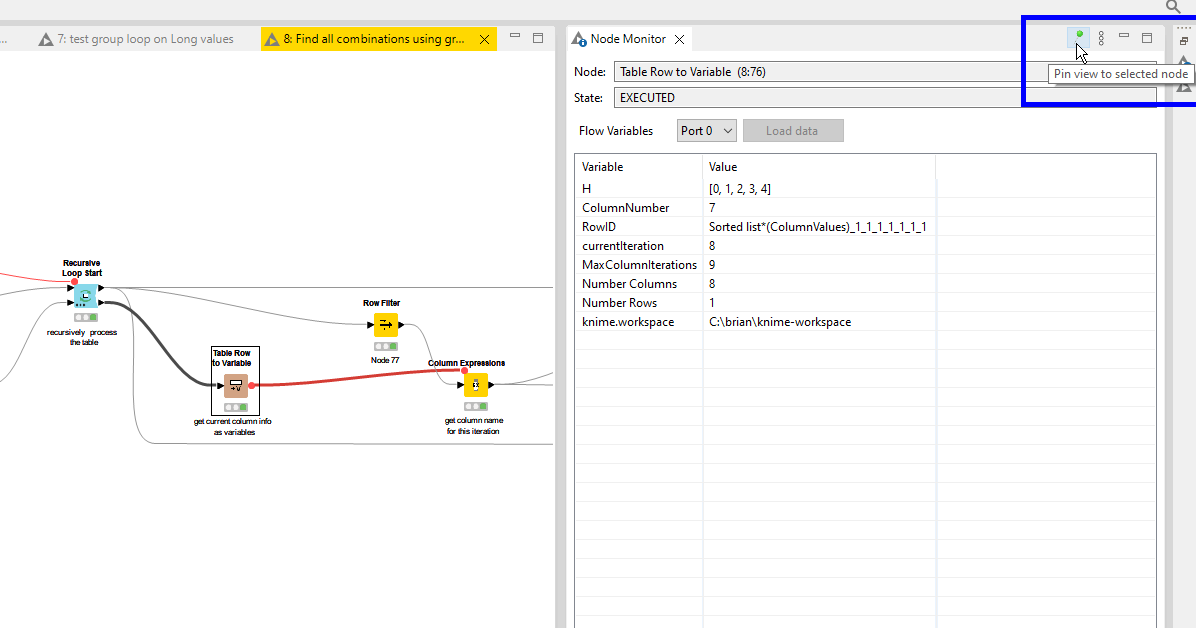The height and width of the screenshot is (628, 1196).
Task: Select the Recursive Loop Start node
Action: [84, 296]
